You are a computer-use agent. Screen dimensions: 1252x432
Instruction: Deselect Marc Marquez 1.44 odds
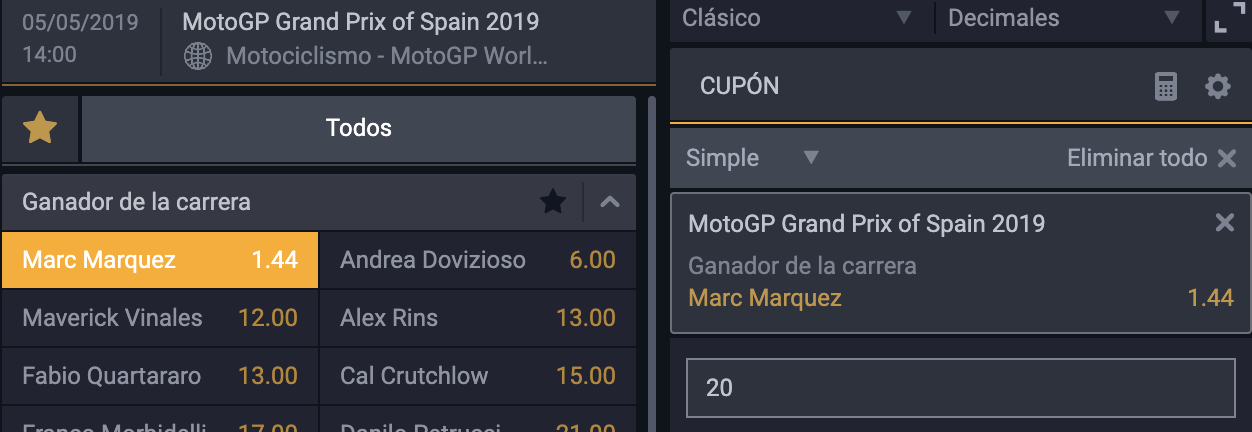click(160, 260)
